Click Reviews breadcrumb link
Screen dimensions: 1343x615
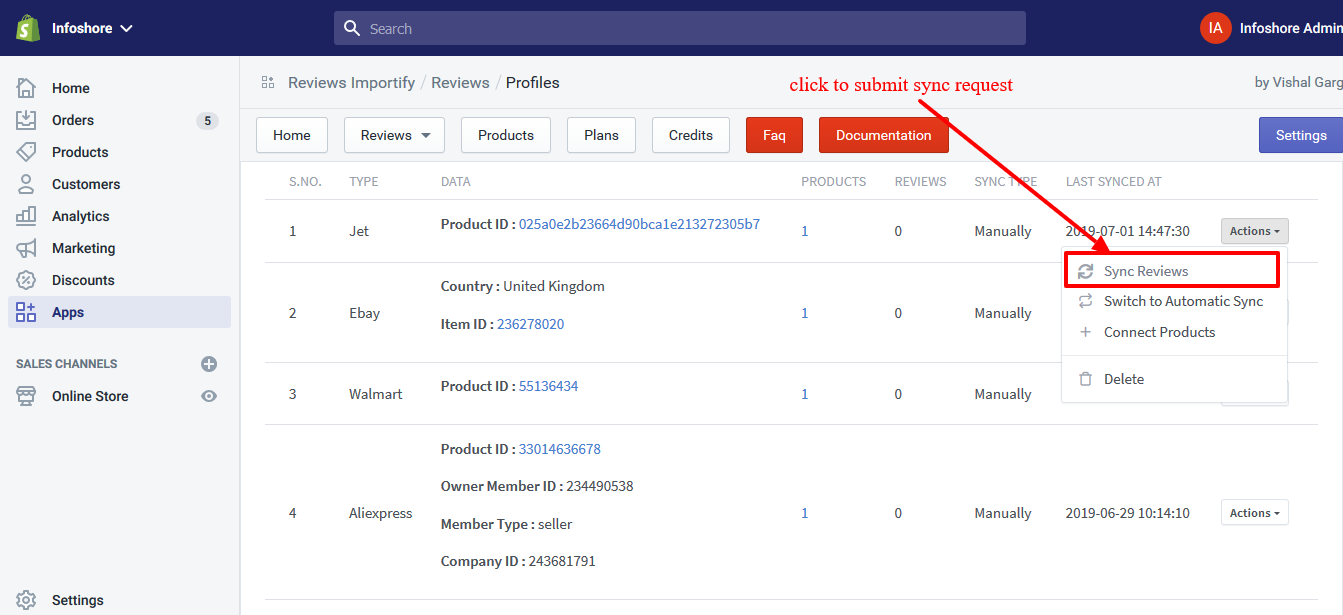pyautogui.click(x=460, y=82)
